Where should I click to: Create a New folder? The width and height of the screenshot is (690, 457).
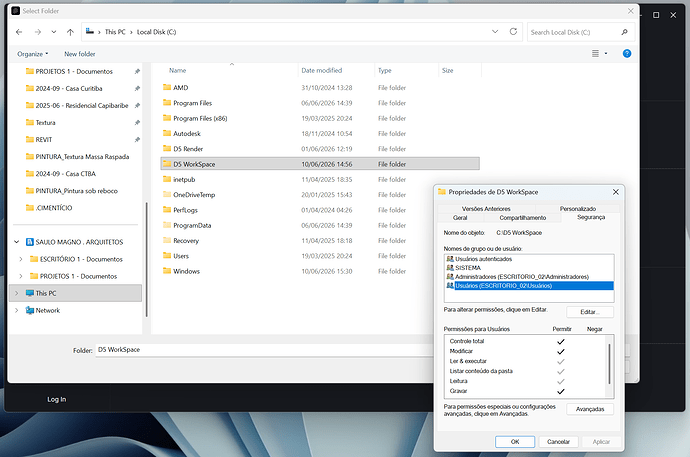click(x=80, y=54)
